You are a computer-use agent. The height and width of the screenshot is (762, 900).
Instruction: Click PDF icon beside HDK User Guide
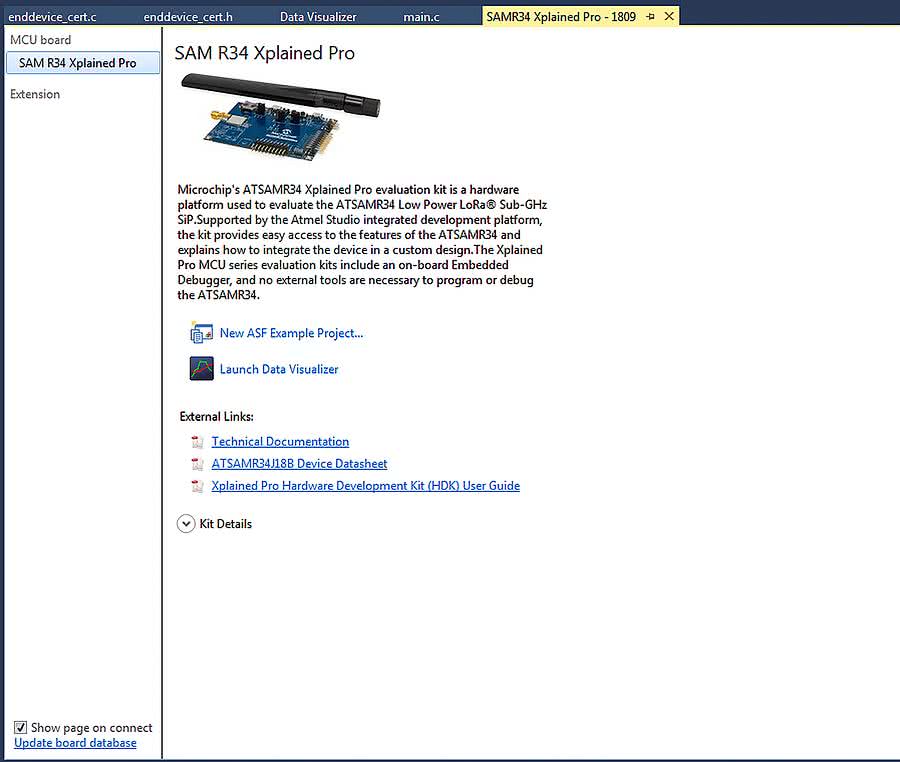197,486
